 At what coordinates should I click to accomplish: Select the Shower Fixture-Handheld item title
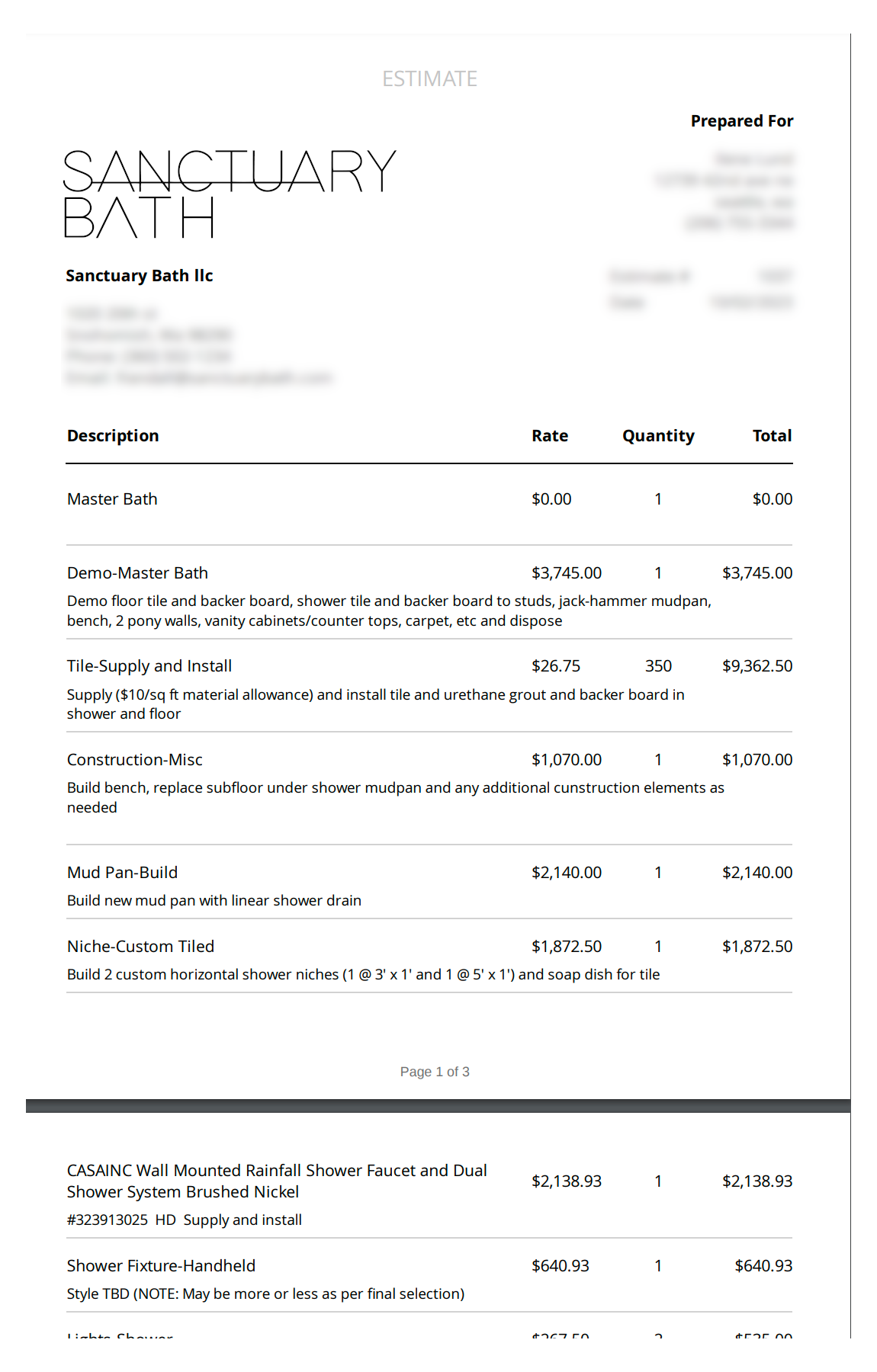click(x=161, y=1266)
